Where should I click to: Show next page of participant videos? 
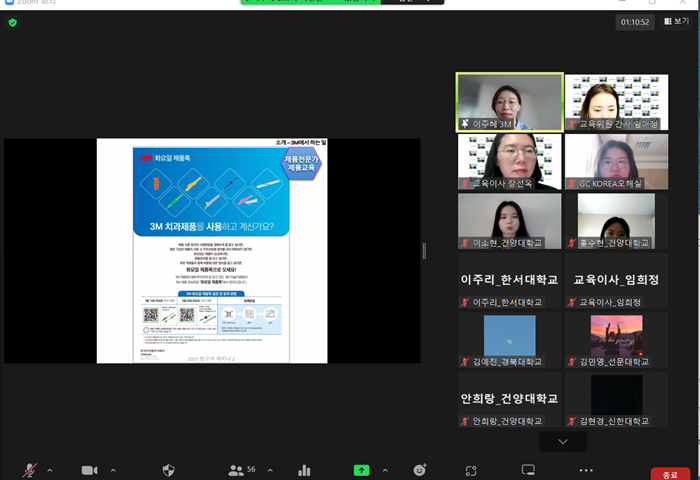coord(563,442)
